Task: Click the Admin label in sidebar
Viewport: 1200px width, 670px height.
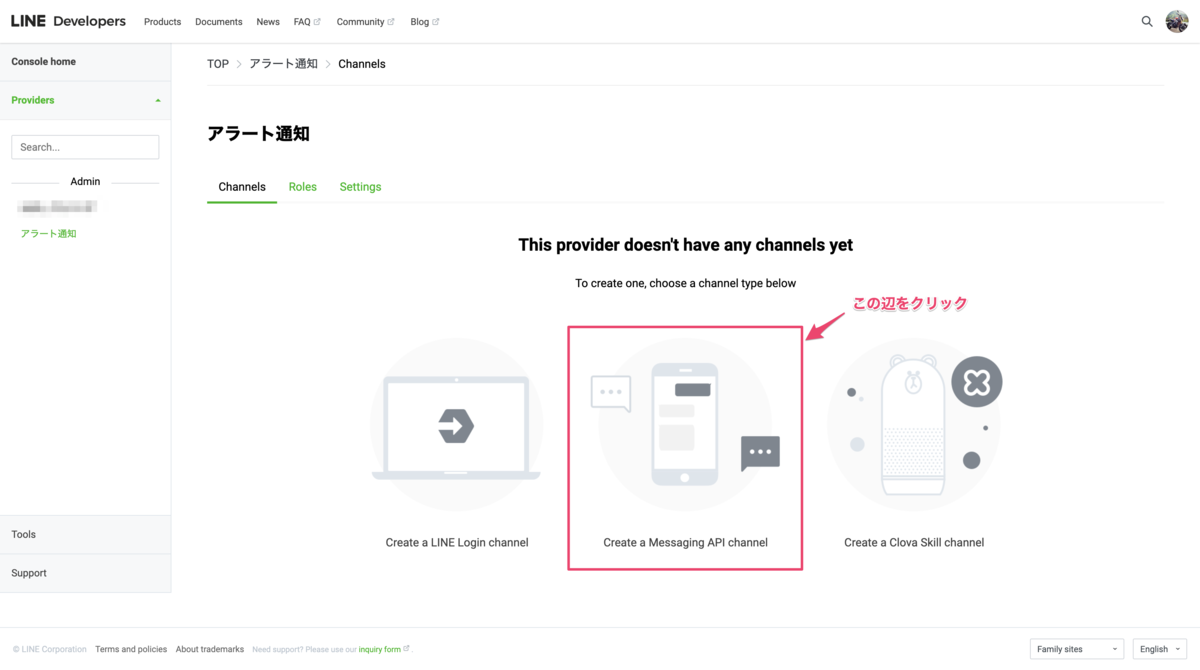Action: [x=85, y=182]
